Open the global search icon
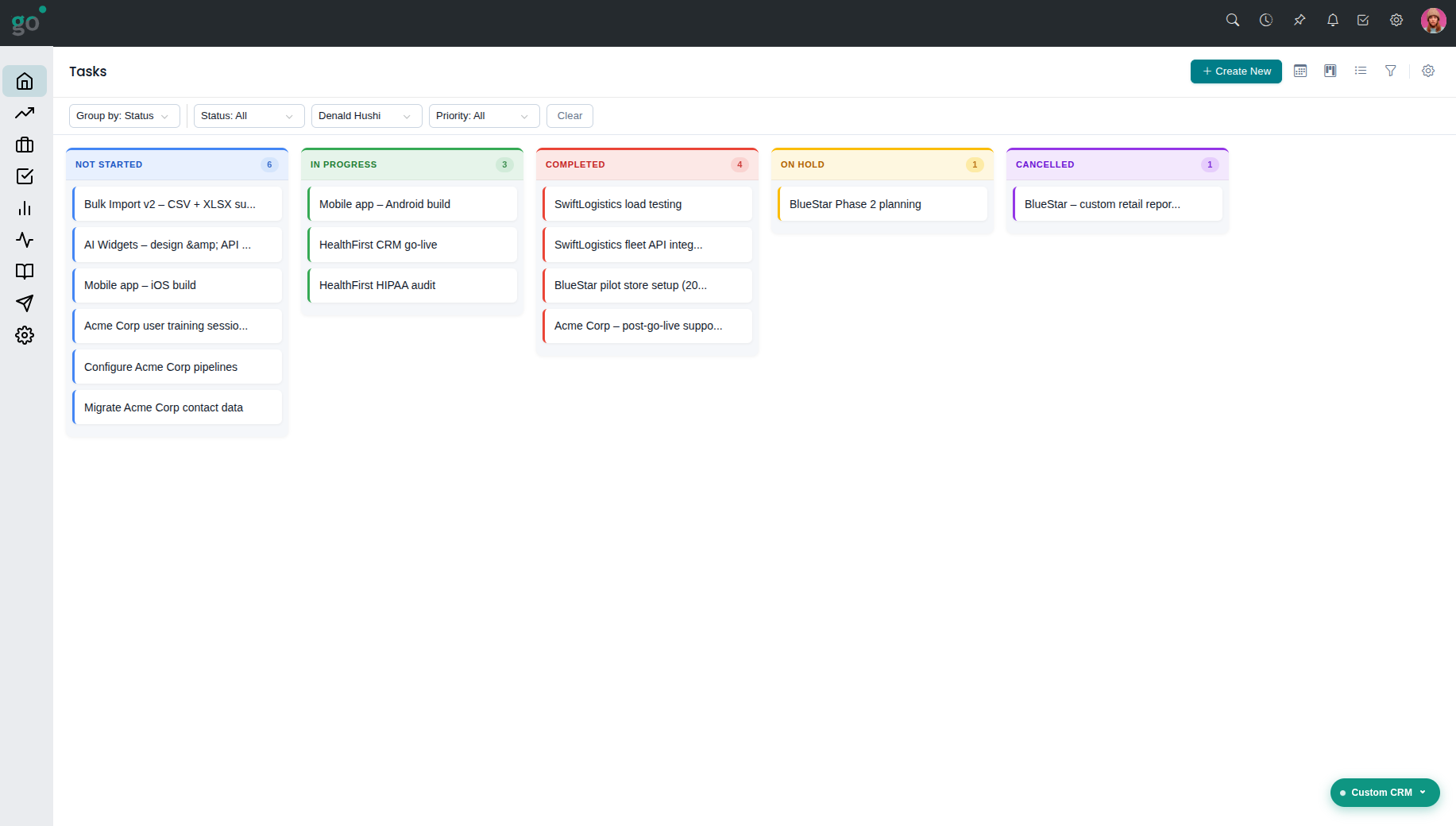Viewport: 1456px width, 826px height. pyautogui.click(x=1233, y=20)
